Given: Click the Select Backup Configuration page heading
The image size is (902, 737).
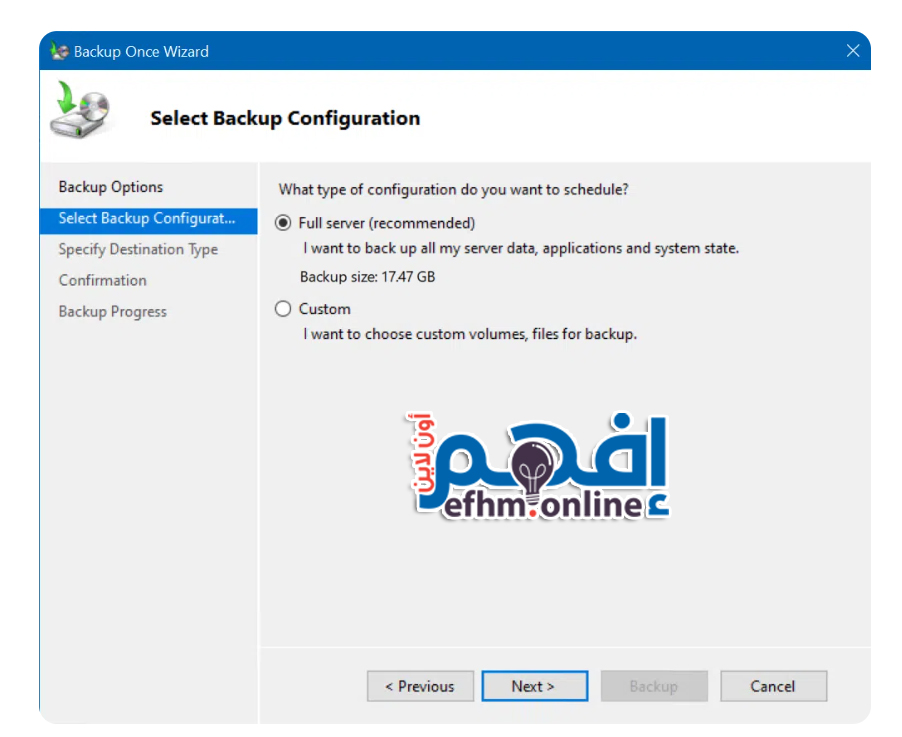Looking at the screenshot, I should (x=285, y=118).
